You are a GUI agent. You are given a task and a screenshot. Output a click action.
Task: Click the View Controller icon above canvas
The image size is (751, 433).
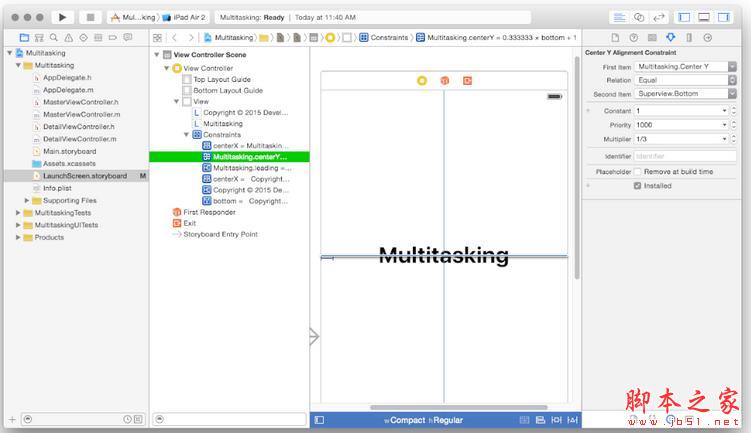click(x=422, y=80)
